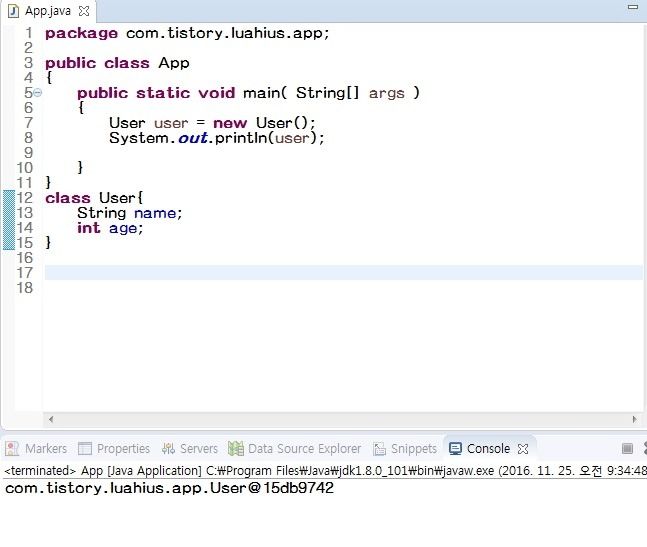Click console output 'com.tistory.luahius.app.User@15db9742'
The image size is (647, 547).
[x=169, y=488]
